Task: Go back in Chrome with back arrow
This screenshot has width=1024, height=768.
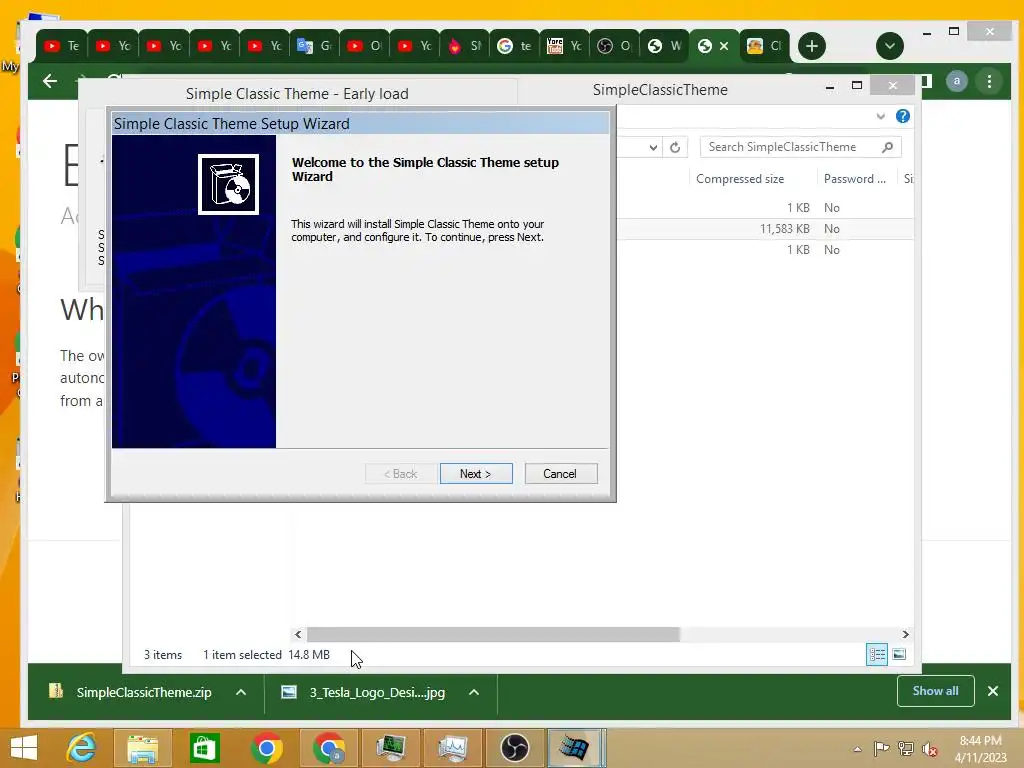Action: (x=50, y=81)
